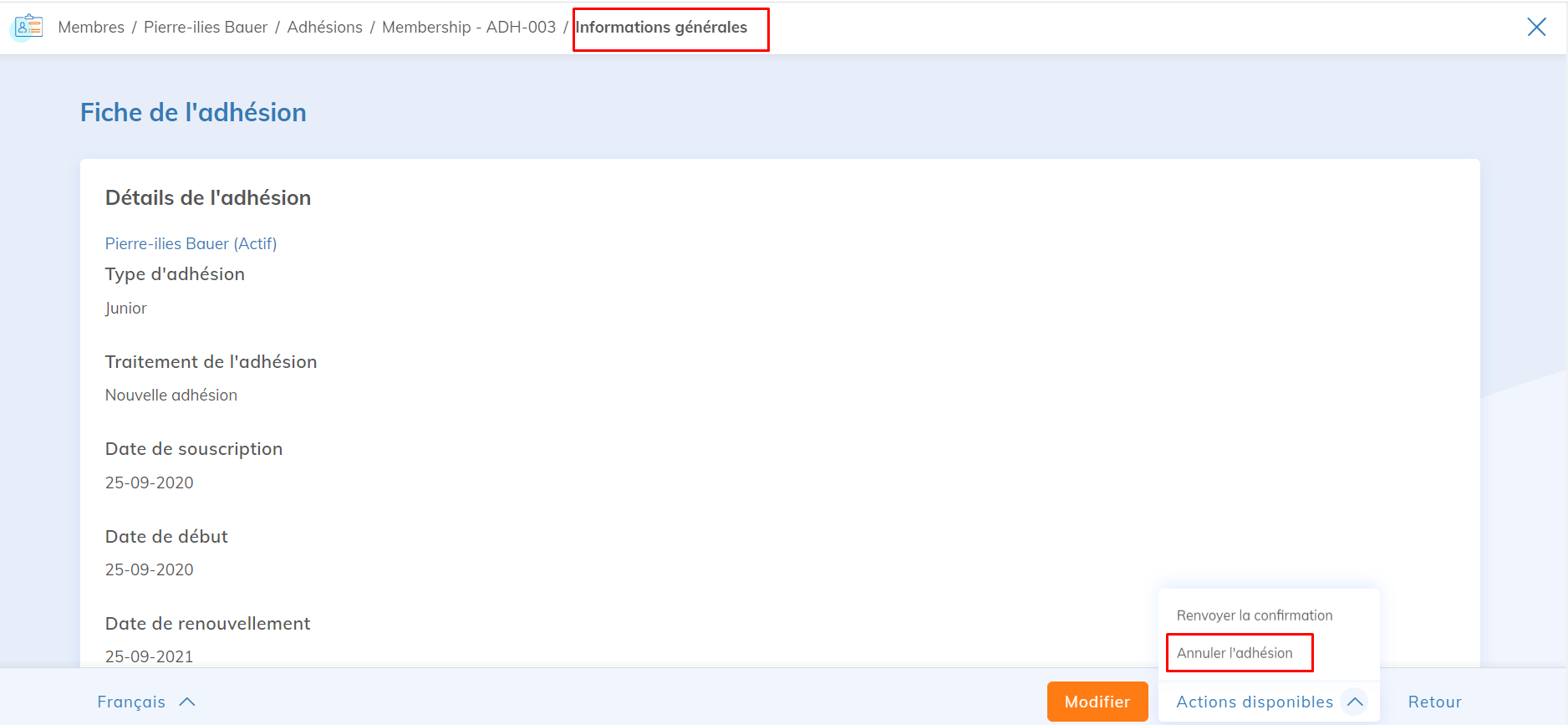The width and height of the screenshot is (1568, 725).
Task: Click chevron beside Français
Action: click(187, 702)
